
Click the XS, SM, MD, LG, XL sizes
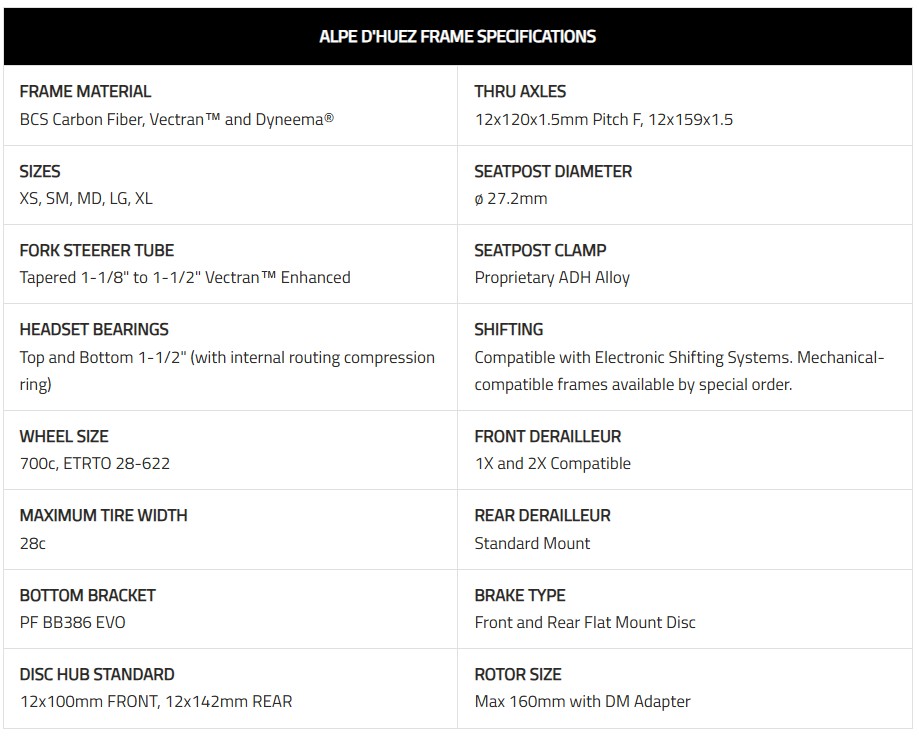pos(86,199)
